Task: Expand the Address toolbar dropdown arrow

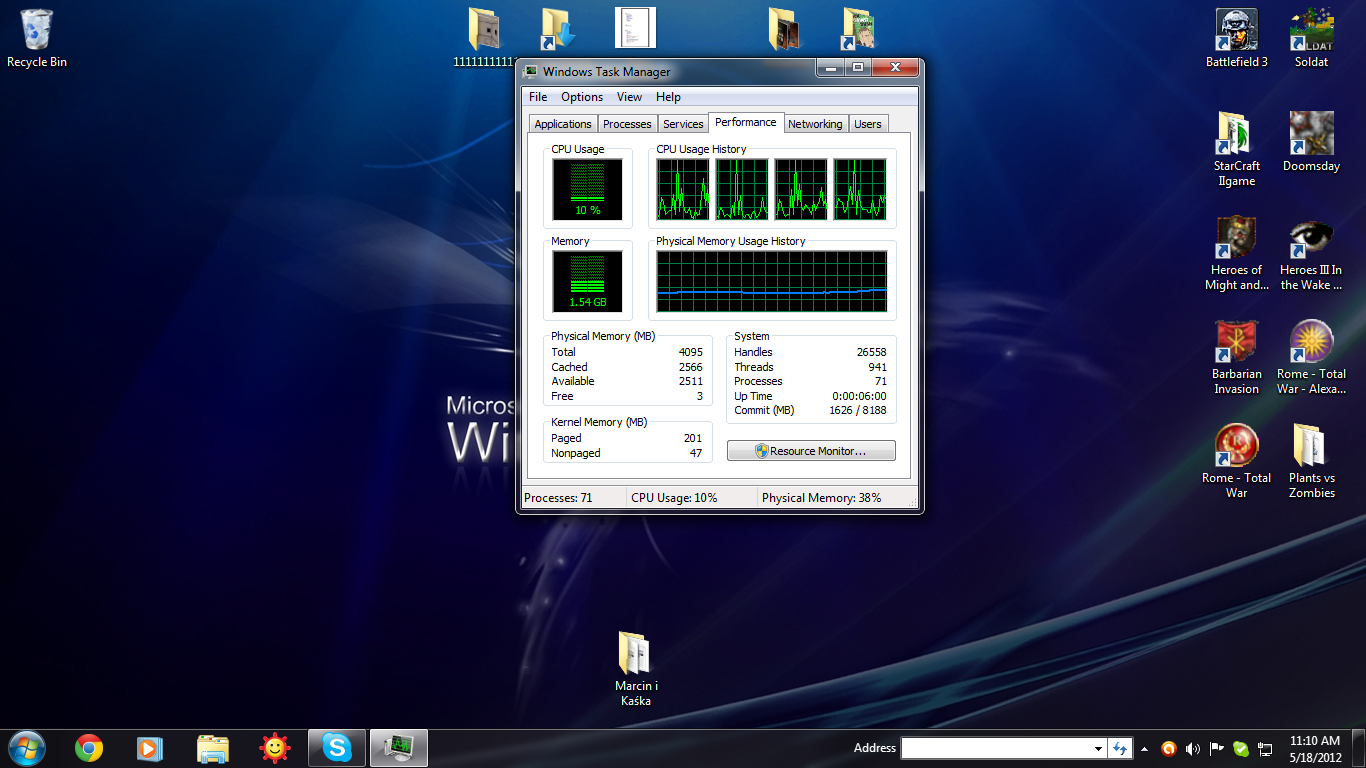Action: (x=1098, y=748)
